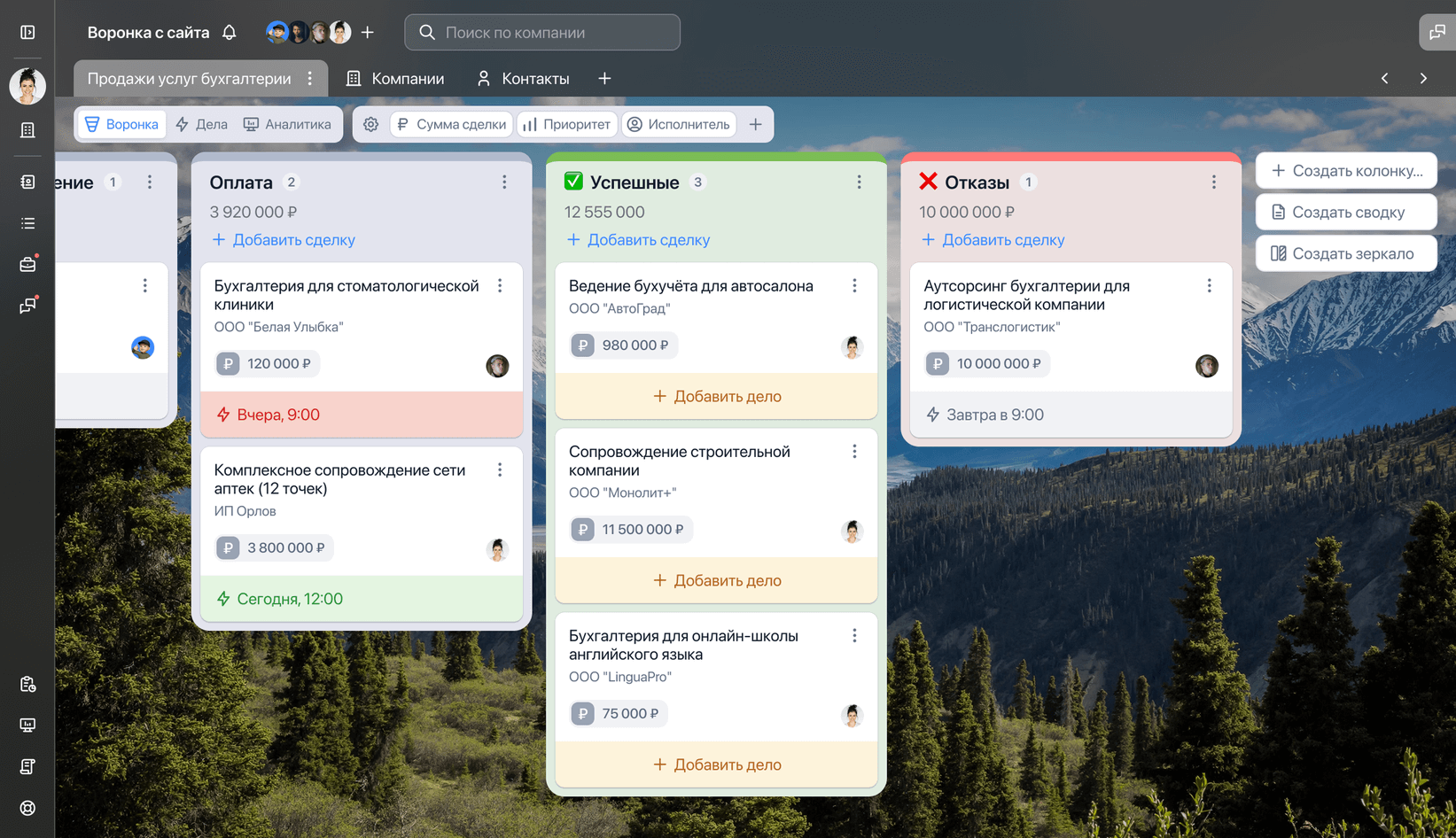Viewport: 1456px width, 838px height.
Task: Open the view settings gear icon
Action: pyautogui.click(x=371, y=125)
